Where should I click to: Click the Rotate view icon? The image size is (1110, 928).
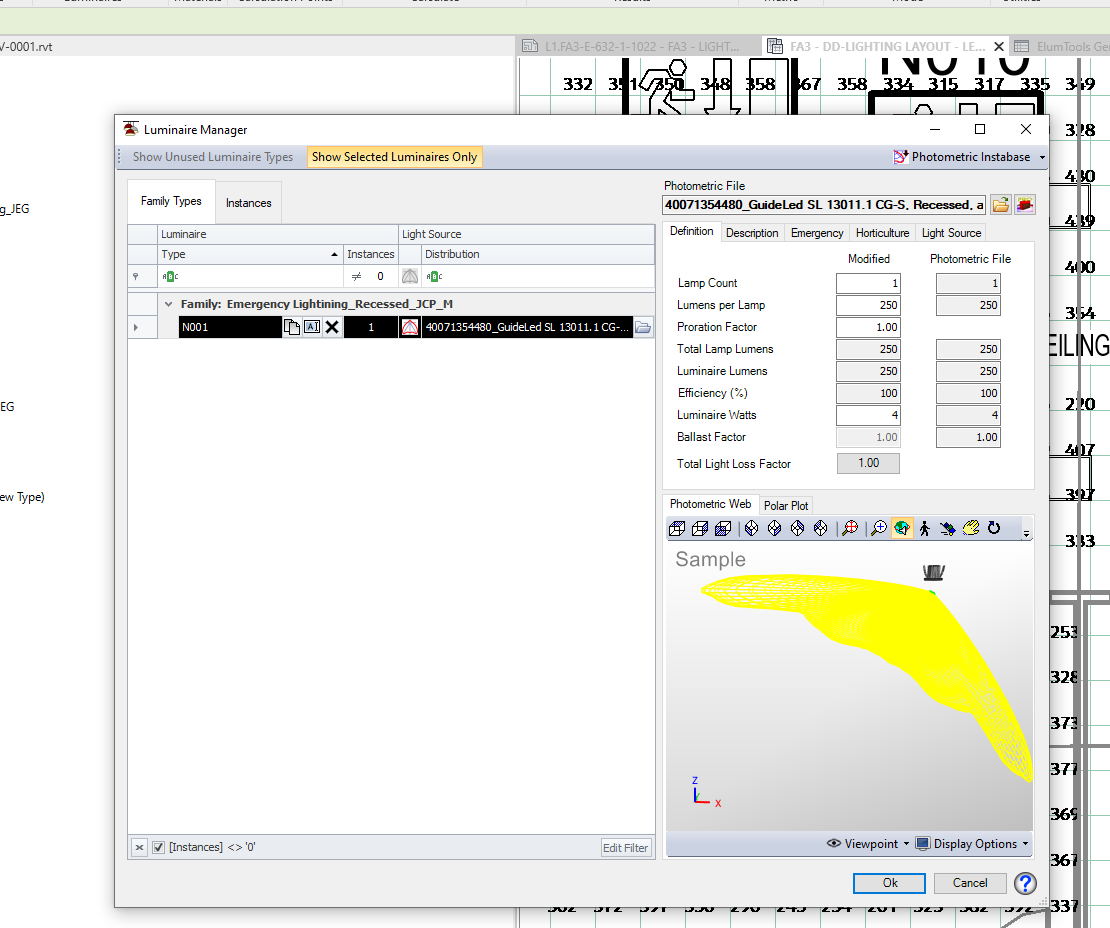click(x=994, y=528)
